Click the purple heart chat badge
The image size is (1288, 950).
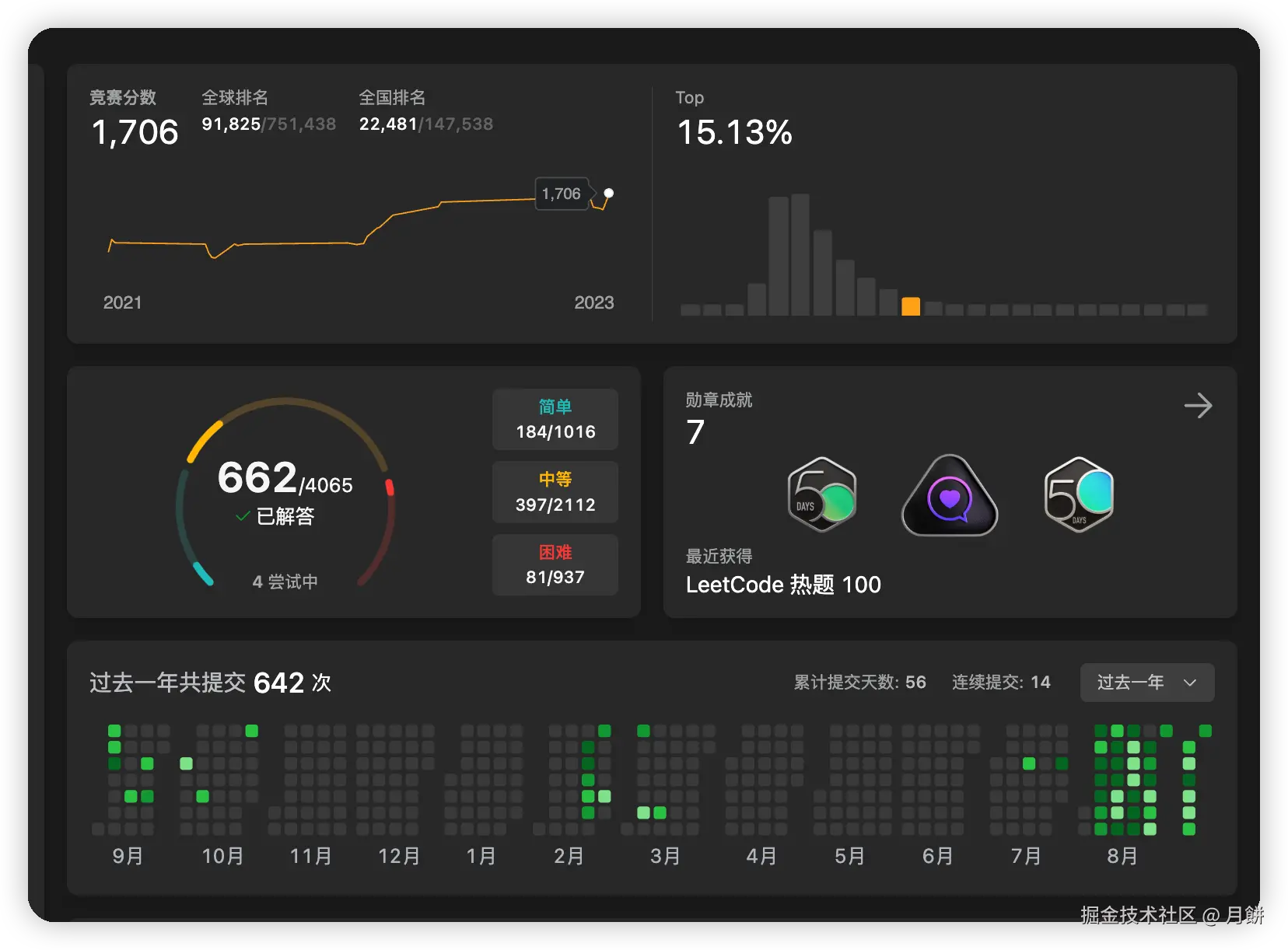coord(949,497)
